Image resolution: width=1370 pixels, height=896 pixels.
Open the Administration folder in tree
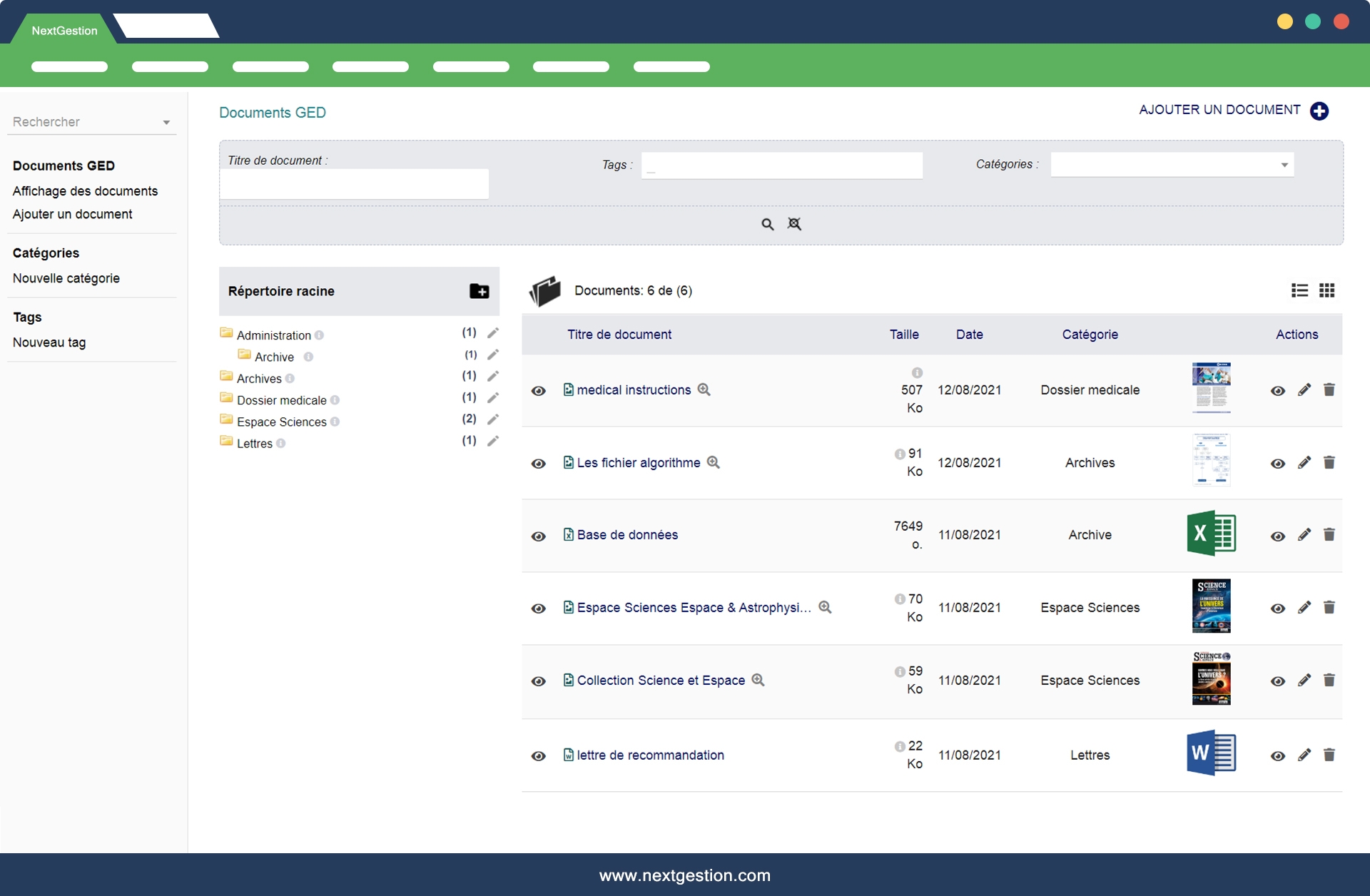273,335
